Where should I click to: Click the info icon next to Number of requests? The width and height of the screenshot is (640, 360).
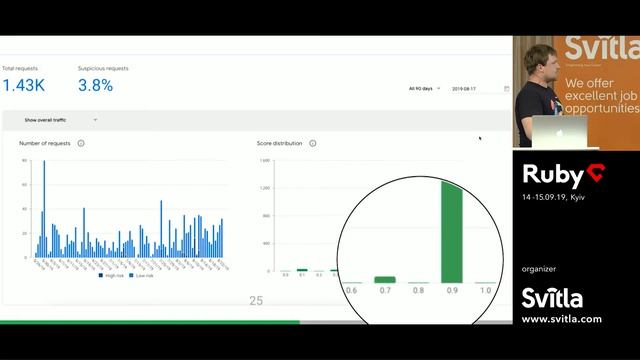(81, 143)
